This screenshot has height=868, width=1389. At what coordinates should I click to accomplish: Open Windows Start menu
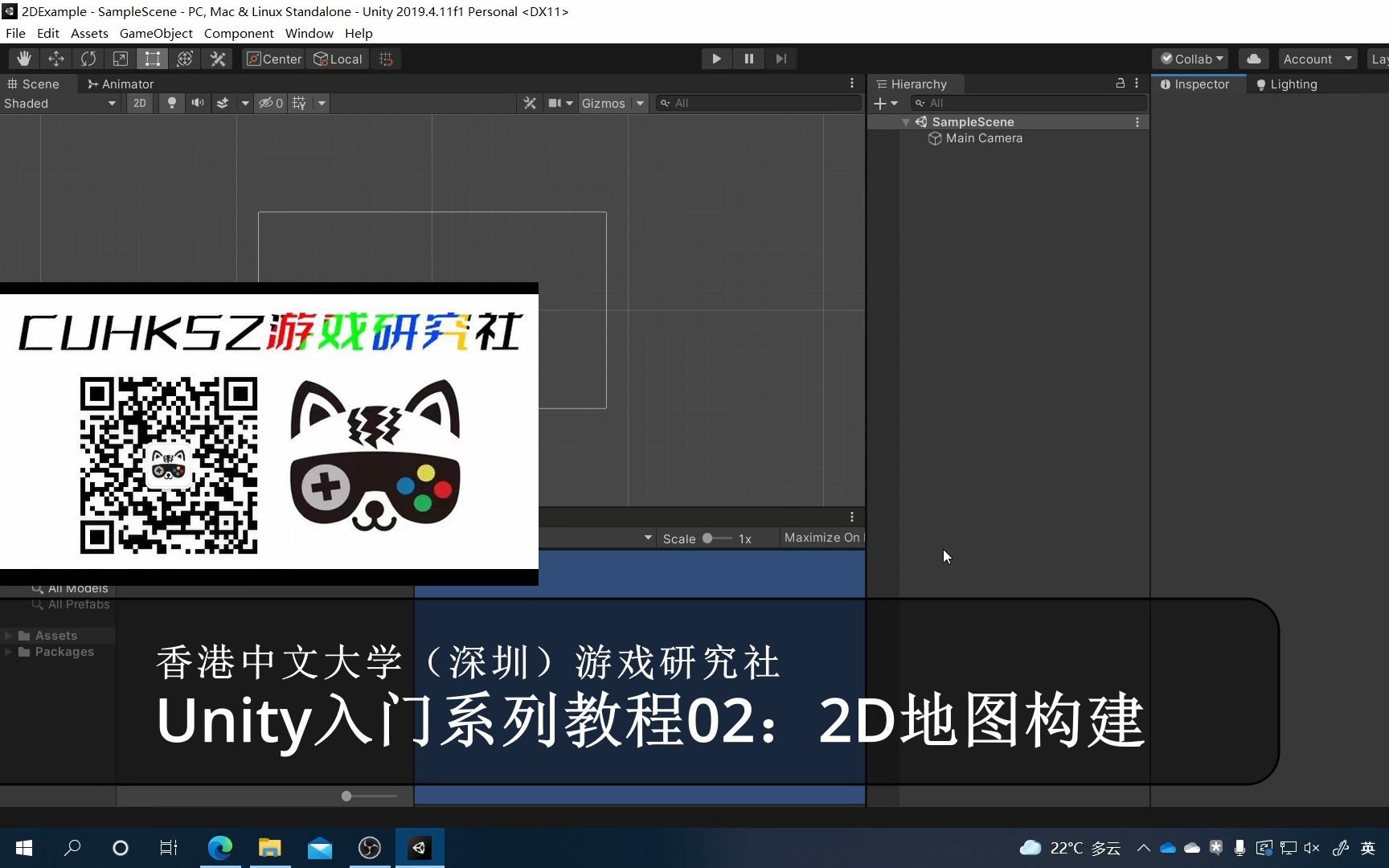pos(24,847)
